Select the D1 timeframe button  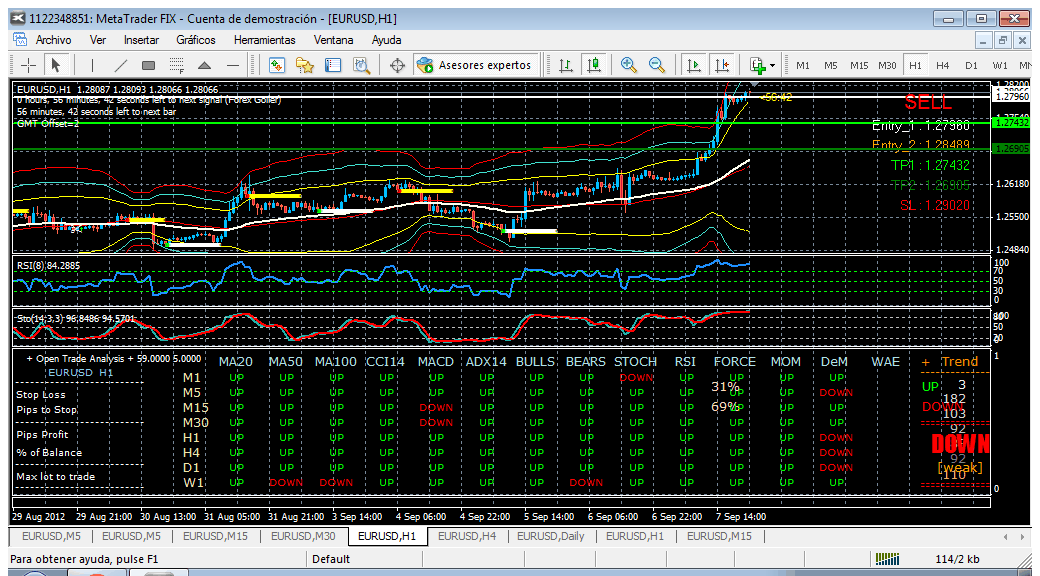[x=971, y=66]
